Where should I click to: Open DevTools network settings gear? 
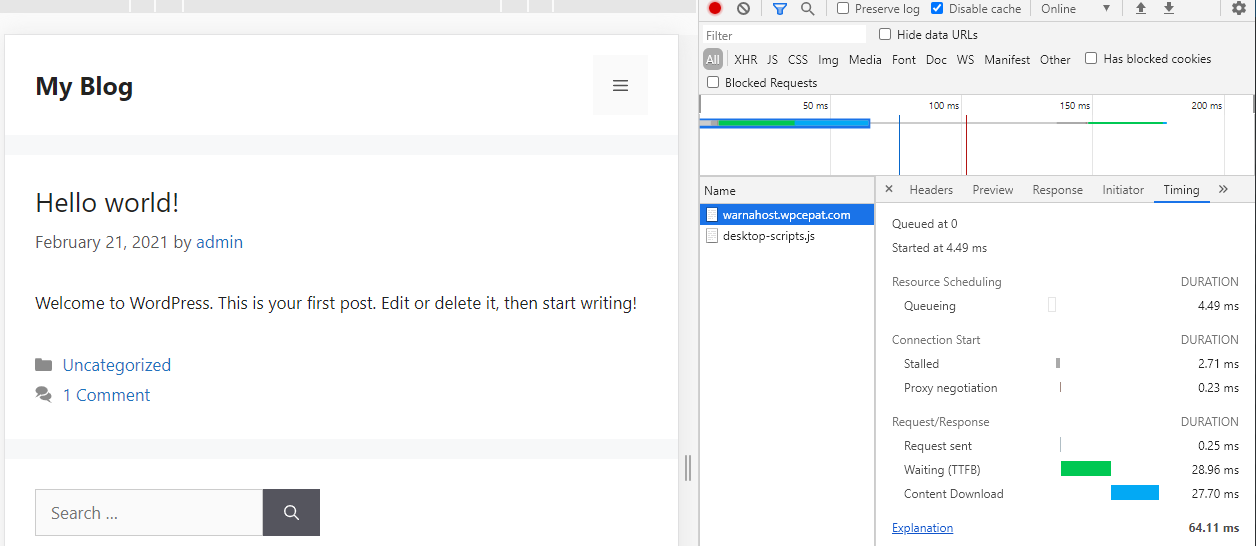[x=1239, y=8]
